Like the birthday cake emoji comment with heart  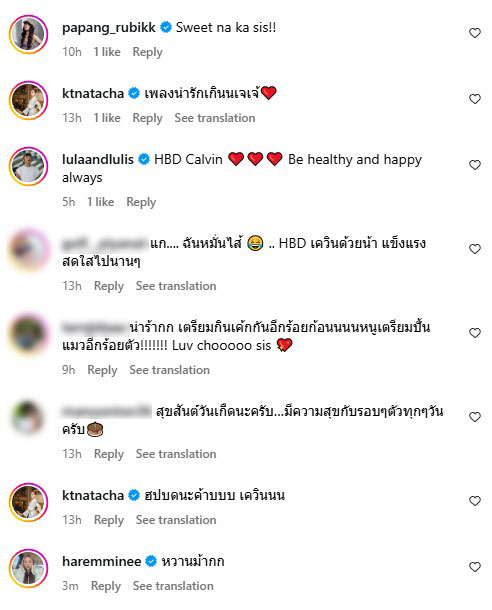click(x=474, y=417)
